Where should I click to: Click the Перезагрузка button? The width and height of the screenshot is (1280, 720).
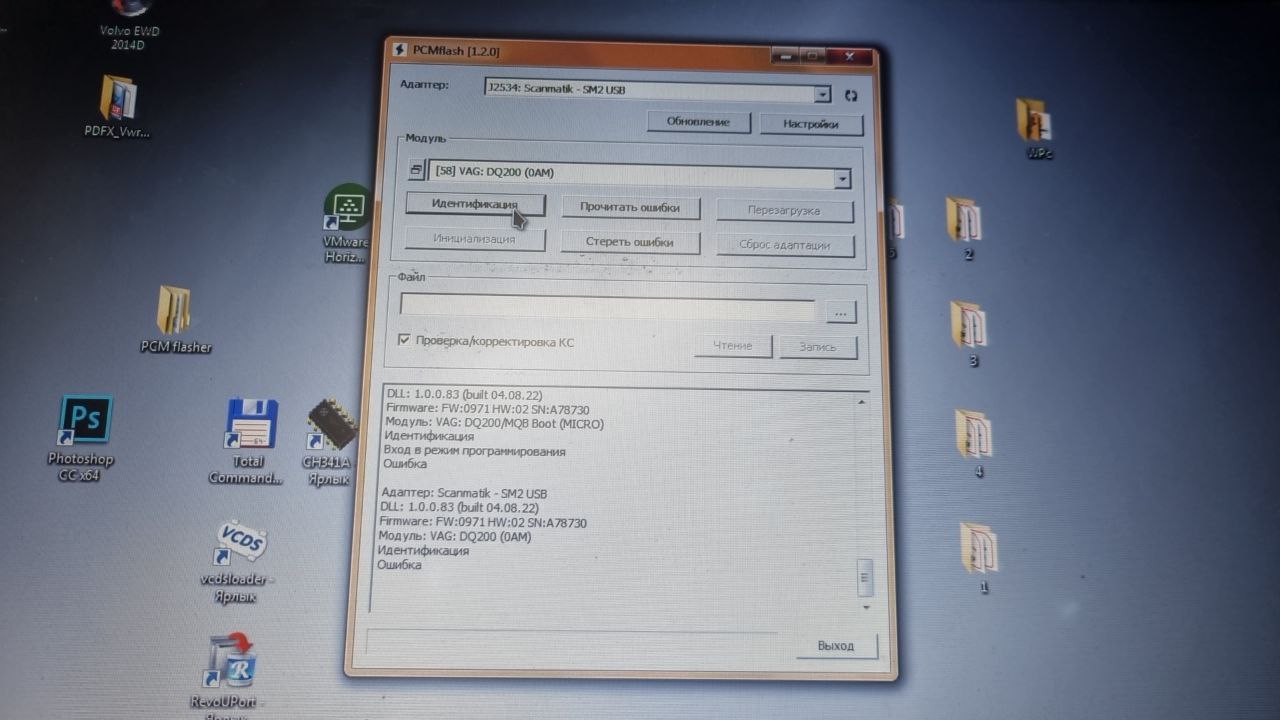tap(783, 211)
